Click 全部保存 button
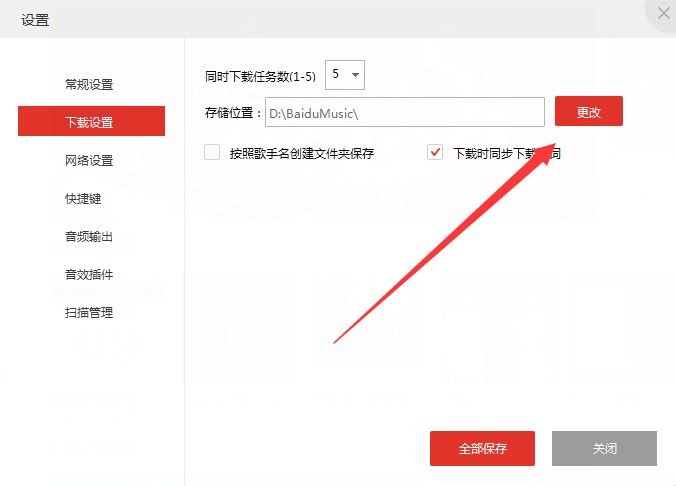Image resolution: width=676 pixels, height=486 pixels. point(482,448)
